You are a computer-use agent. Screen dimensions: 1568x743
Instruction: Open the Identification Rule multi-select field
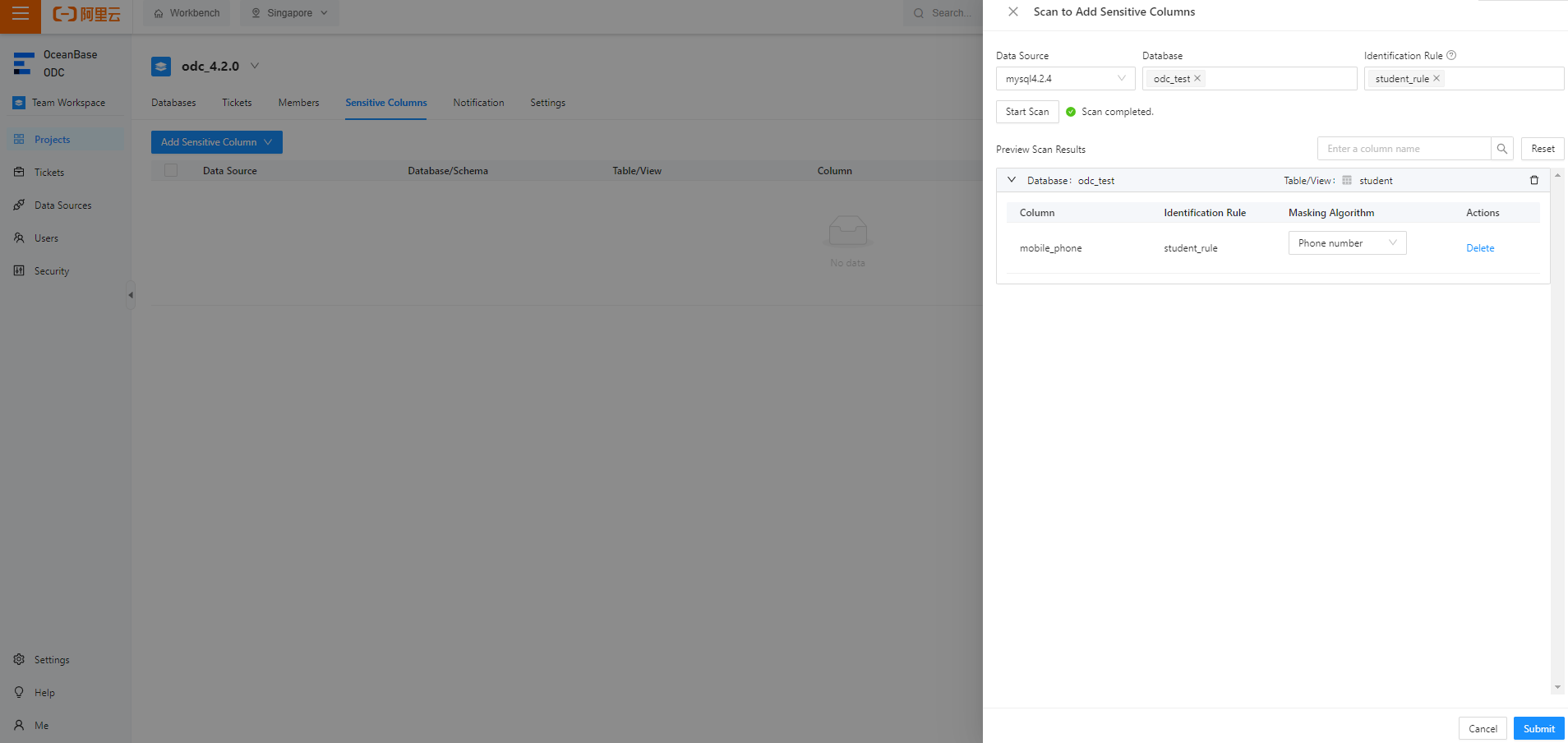pyautogui.click(x=1464, y=78)
